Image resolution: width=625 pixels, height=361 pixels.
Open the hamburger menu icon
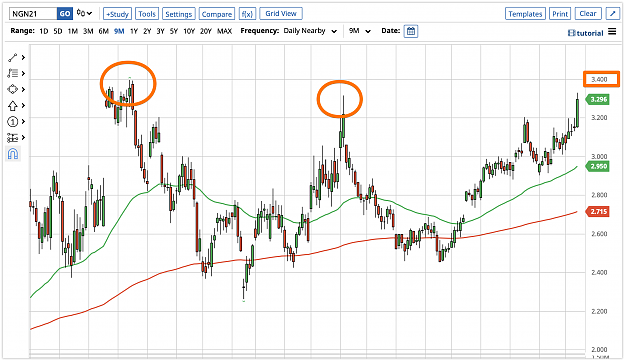(612, 32)
